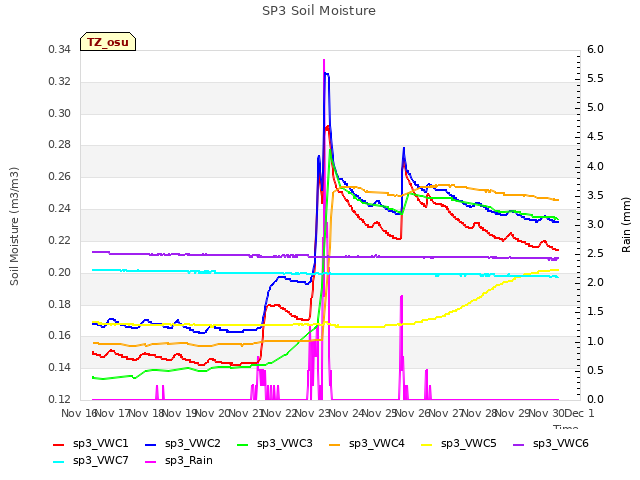Click the cyan sp3_VWC7 legend swatch
Screen dimensions: 640x480
pos(59,462)
